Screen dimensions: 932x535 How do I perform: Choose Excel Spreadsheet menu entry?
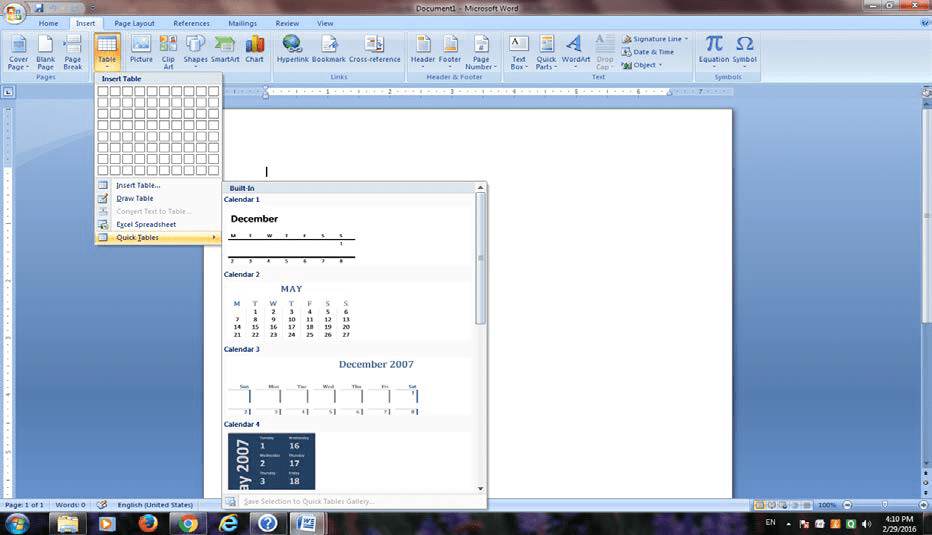pos(158,225)
